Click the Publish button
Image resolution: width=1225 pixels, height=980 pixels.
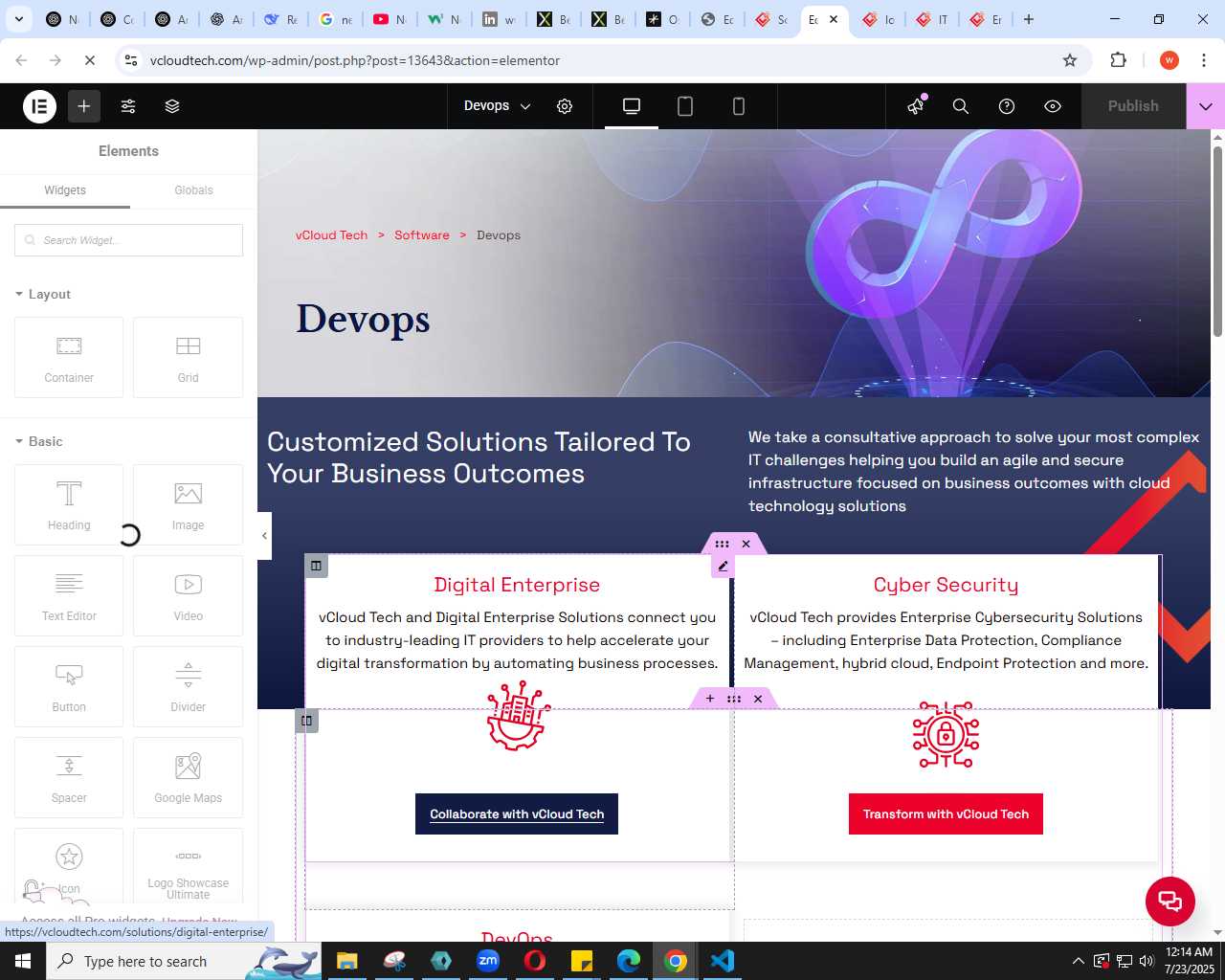(x=1133, y=106)
